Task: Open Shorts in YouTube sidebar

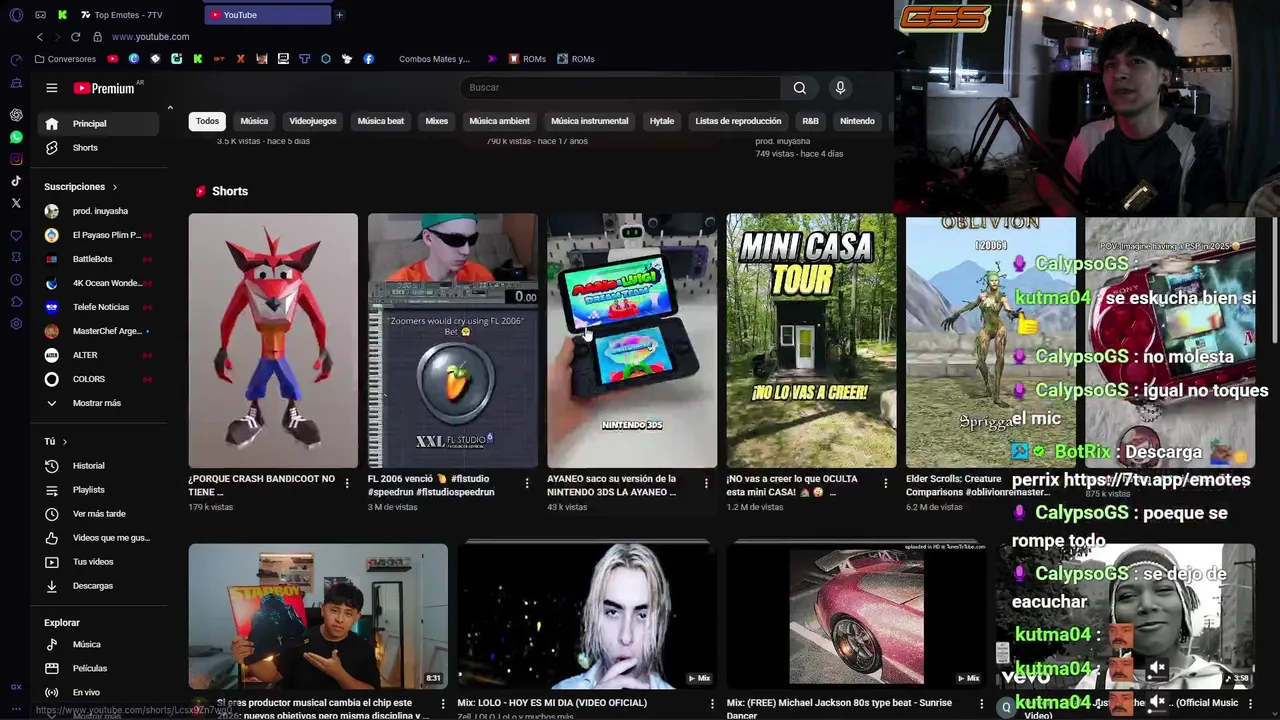Action: (x=98, y=148)
